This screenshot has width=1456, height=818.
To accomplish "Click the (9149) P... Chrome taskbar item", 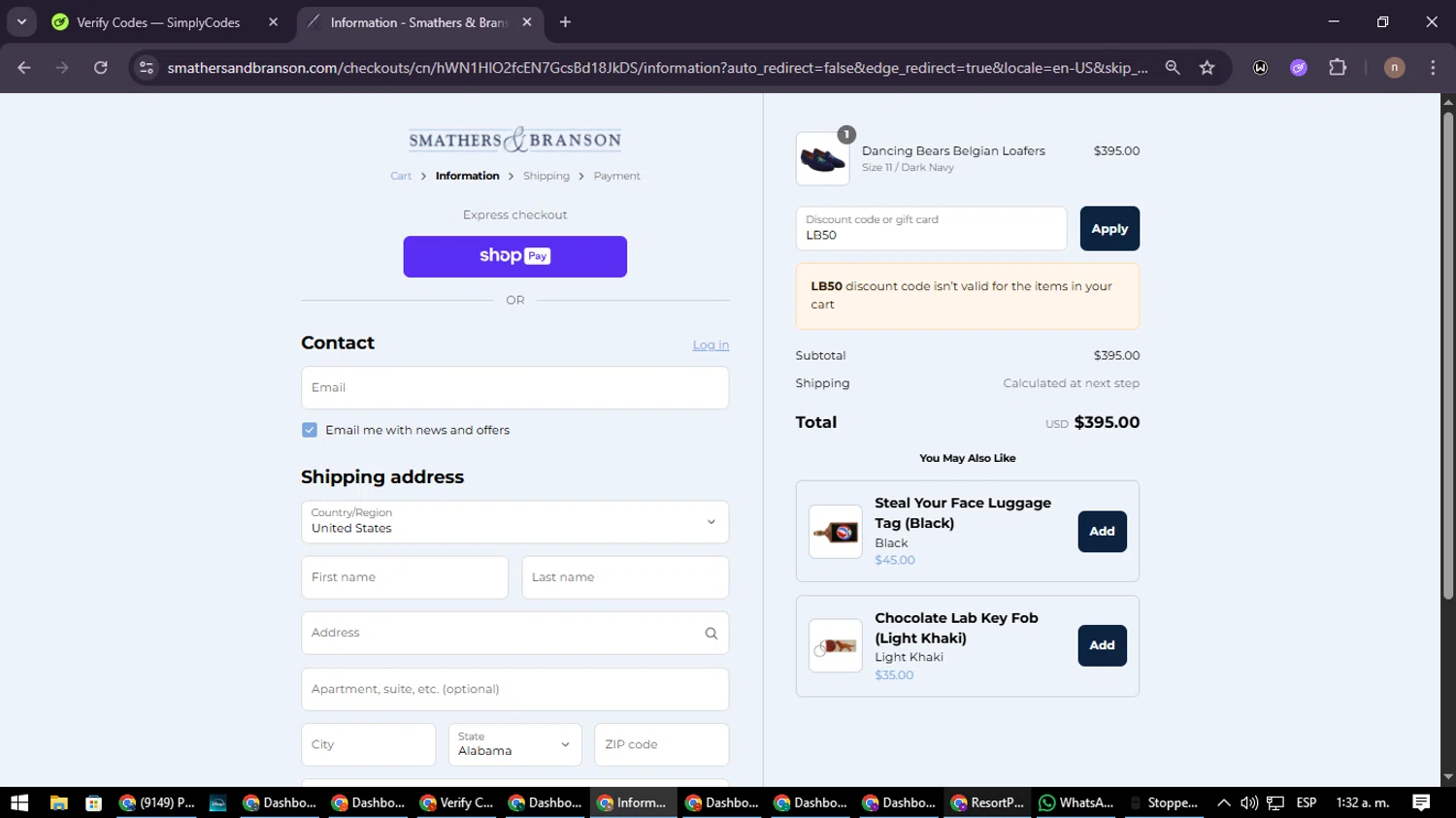I will point(156,802).
